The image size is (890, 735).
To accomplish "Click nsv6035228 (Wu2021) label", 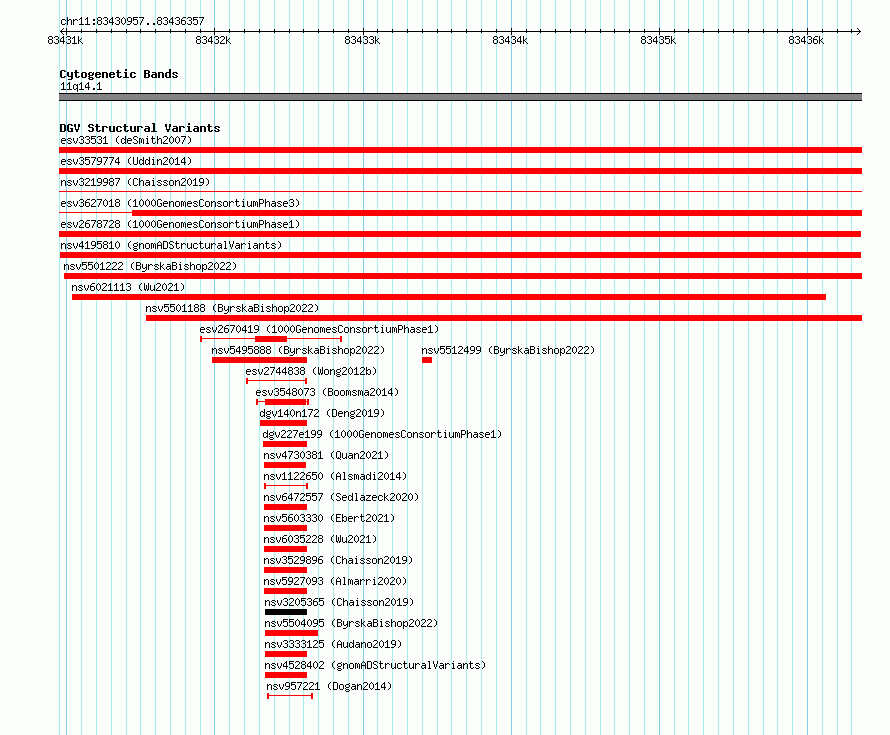I will [x=320, y=539].
